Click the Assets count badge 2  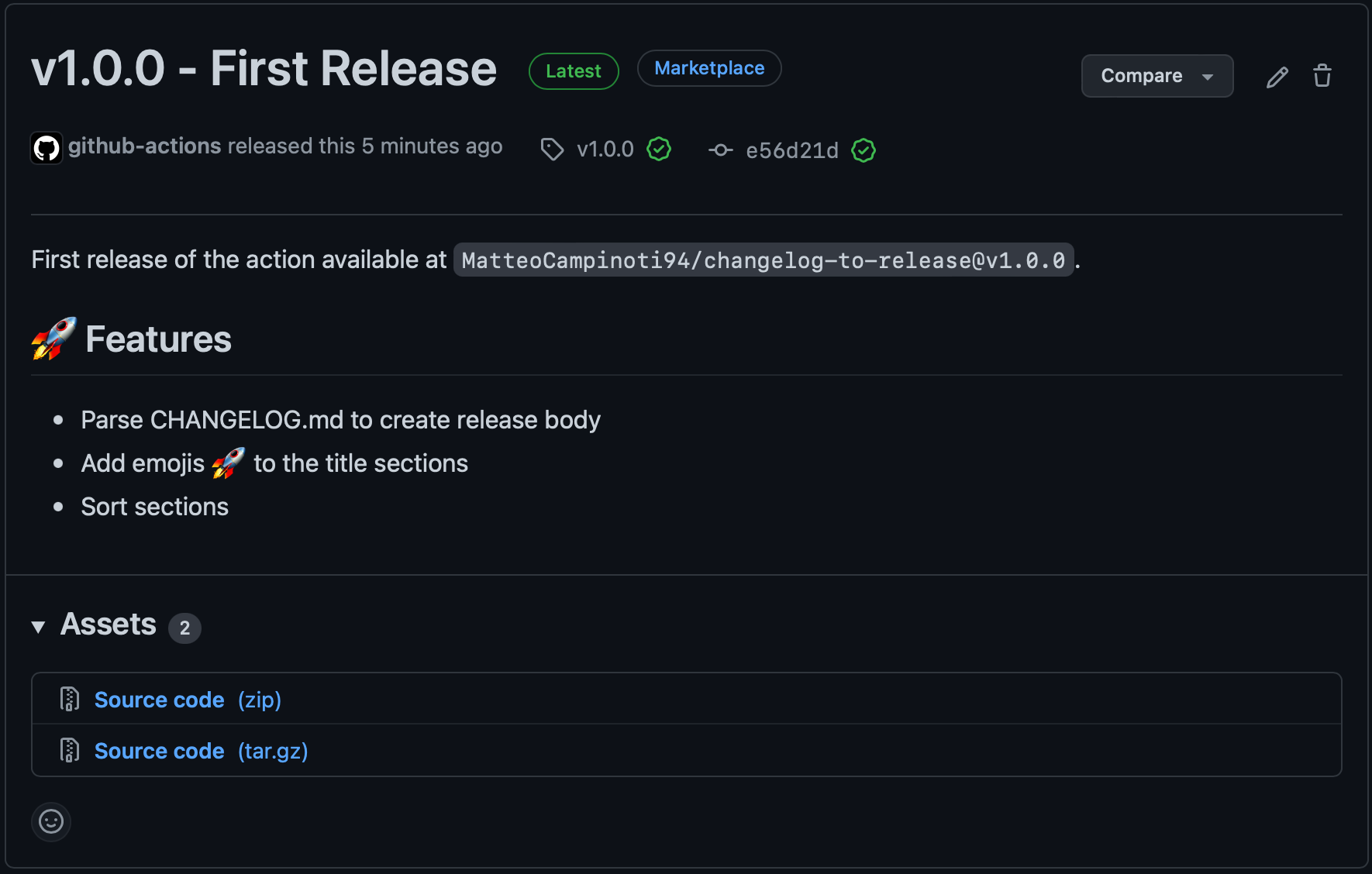[x=184, y=628]
